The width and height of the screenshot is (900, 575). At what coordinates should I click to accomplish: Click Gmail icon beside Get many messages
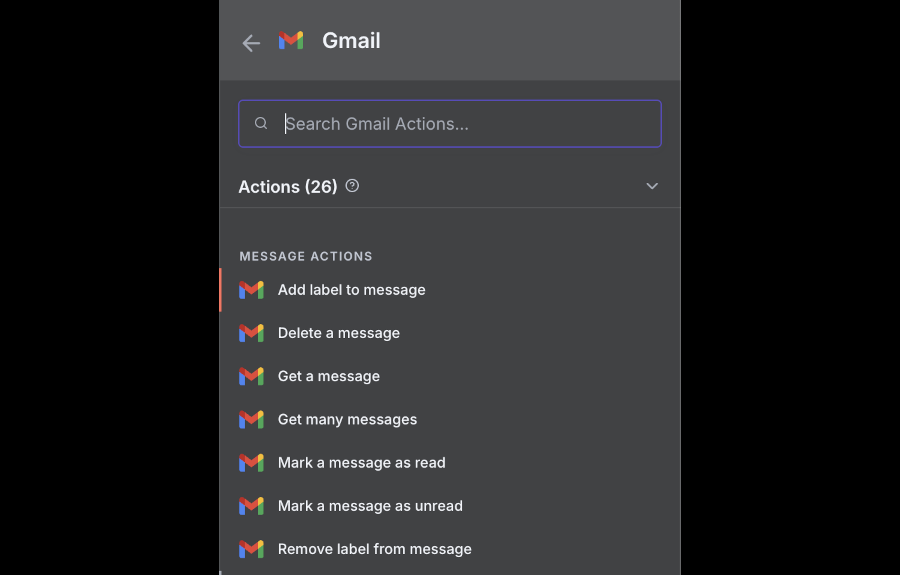click(251, 419)
